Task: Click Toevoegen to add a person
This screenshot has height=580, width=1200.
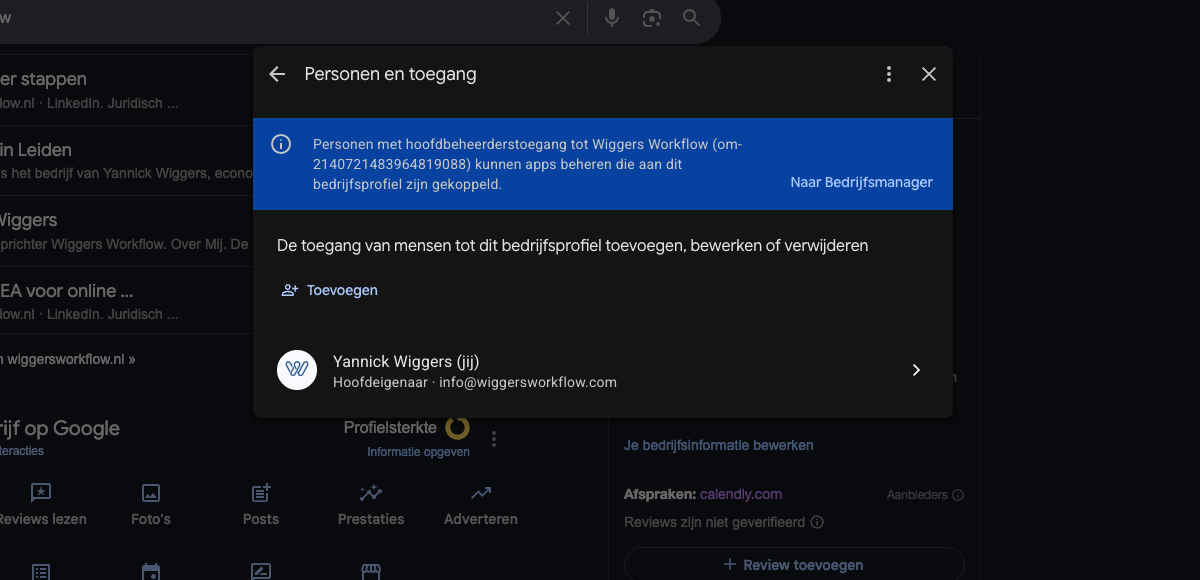Action: pyautogui.click(x=330, y=290)
